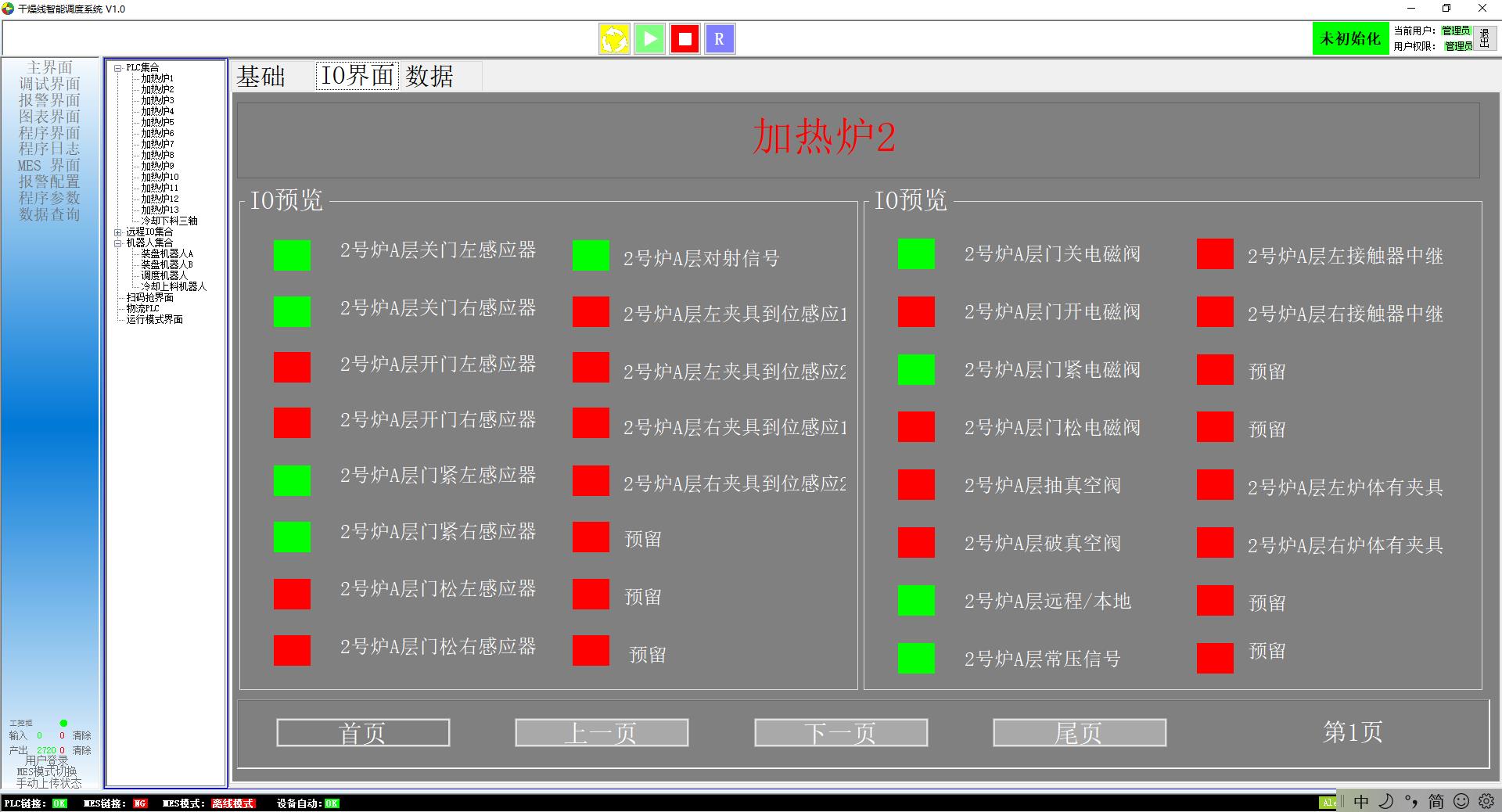
Task: Click the 手动上传状态 link
Action: (49, 782)
